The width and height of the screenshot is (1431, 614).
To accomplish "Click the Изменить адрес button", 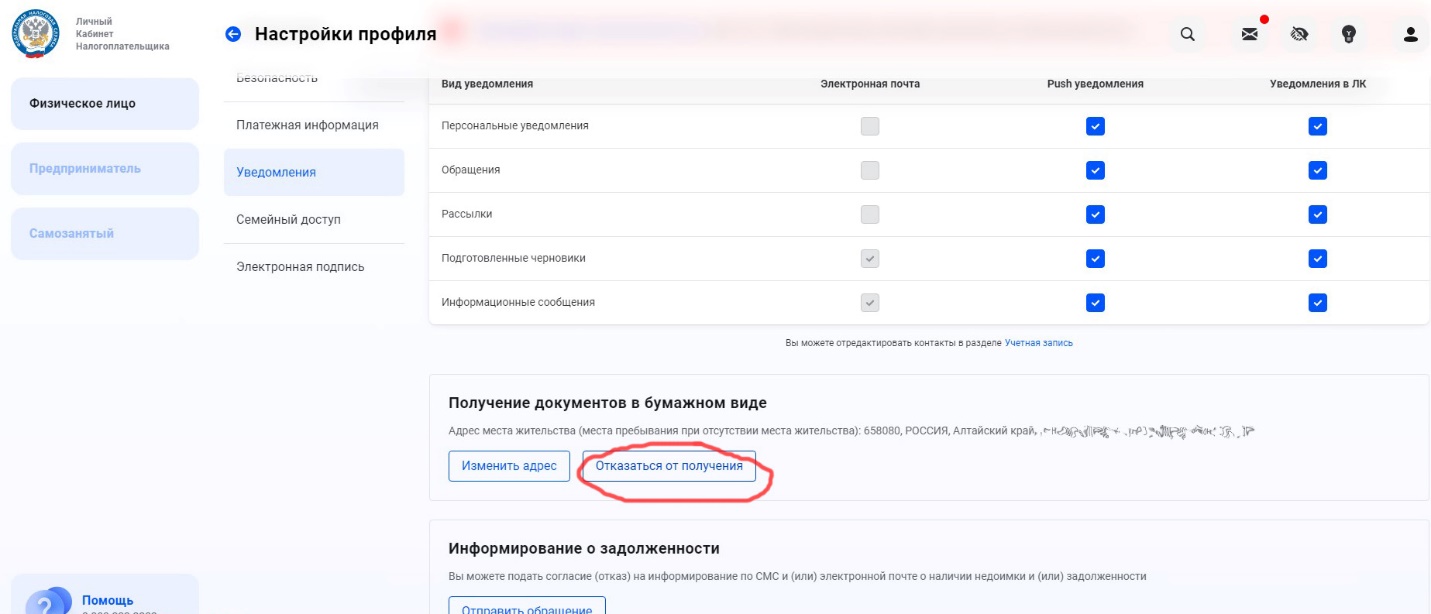I will [509, 466].
